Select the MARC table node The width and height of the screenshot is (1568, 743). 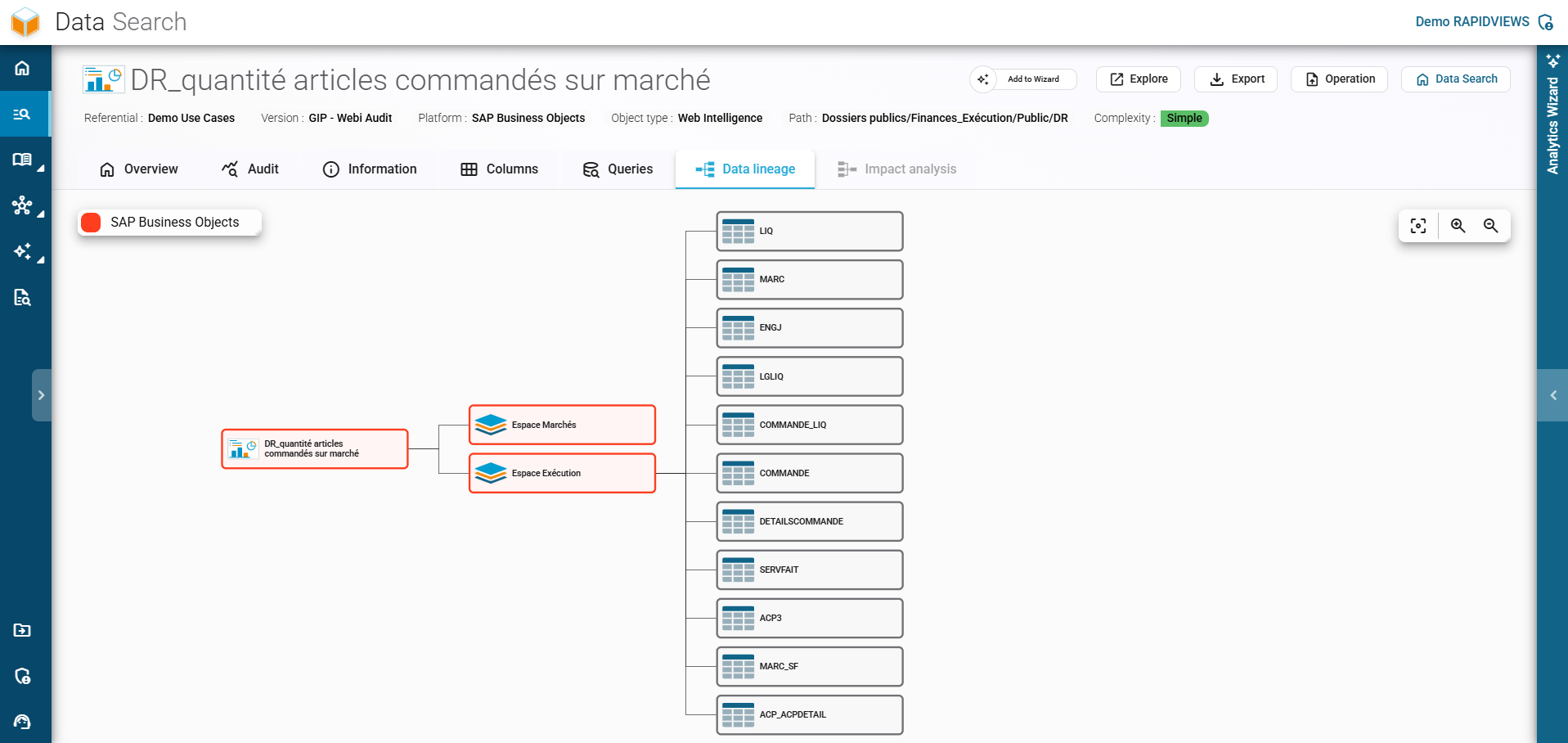(x=810, y=280)
